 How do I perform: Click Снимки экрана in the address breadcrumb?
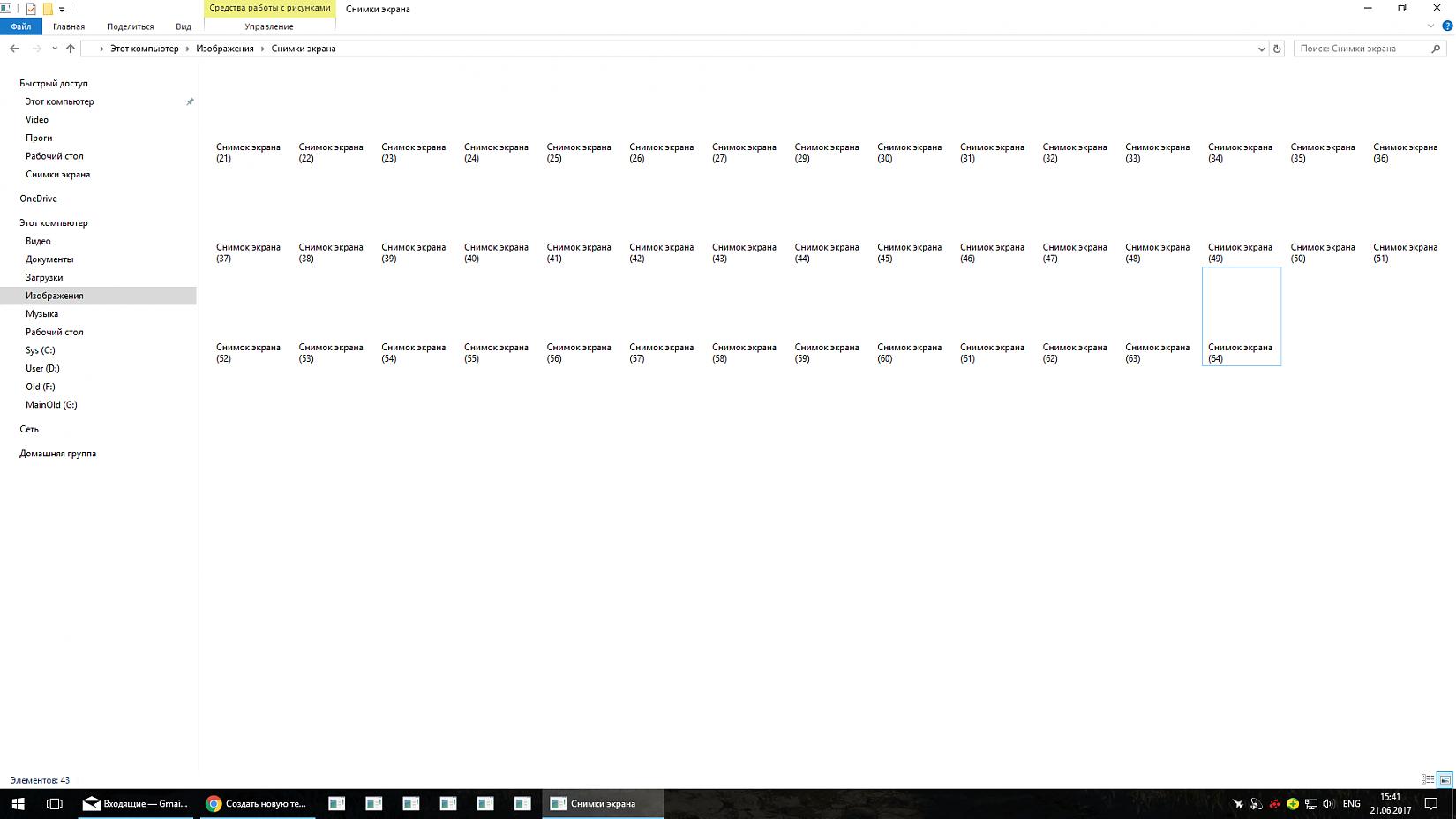(304, 49)
